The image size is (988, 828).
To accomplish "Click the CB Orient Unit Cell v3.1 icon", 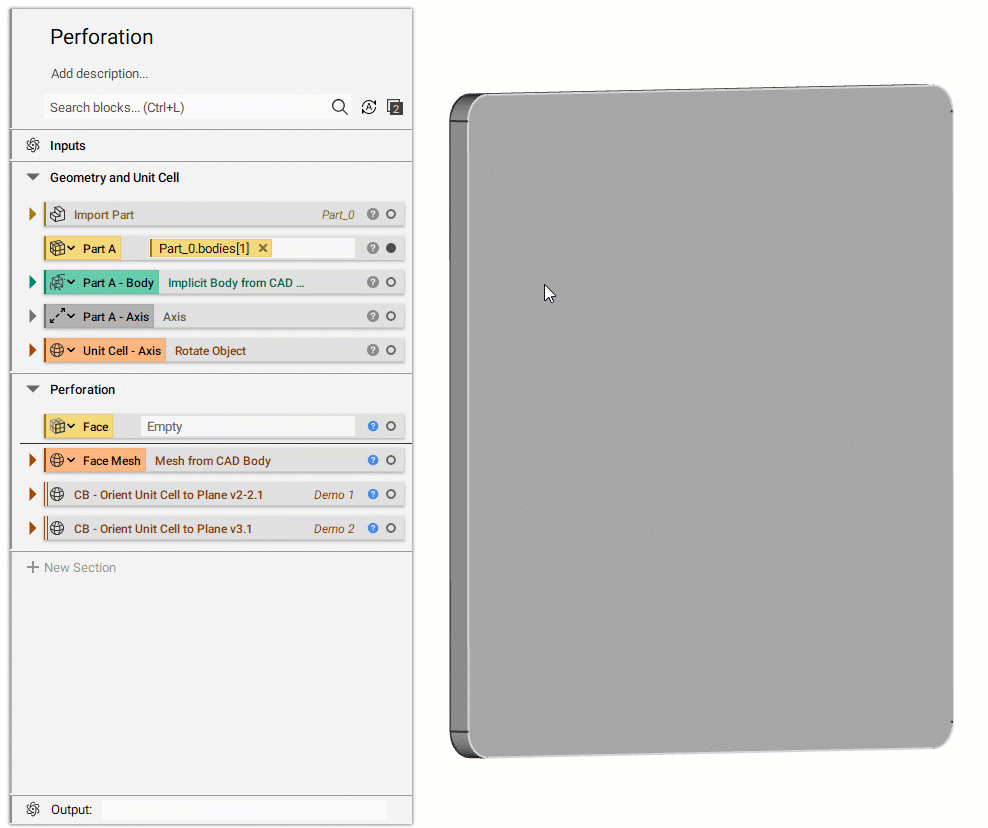I will pos(57,529).
